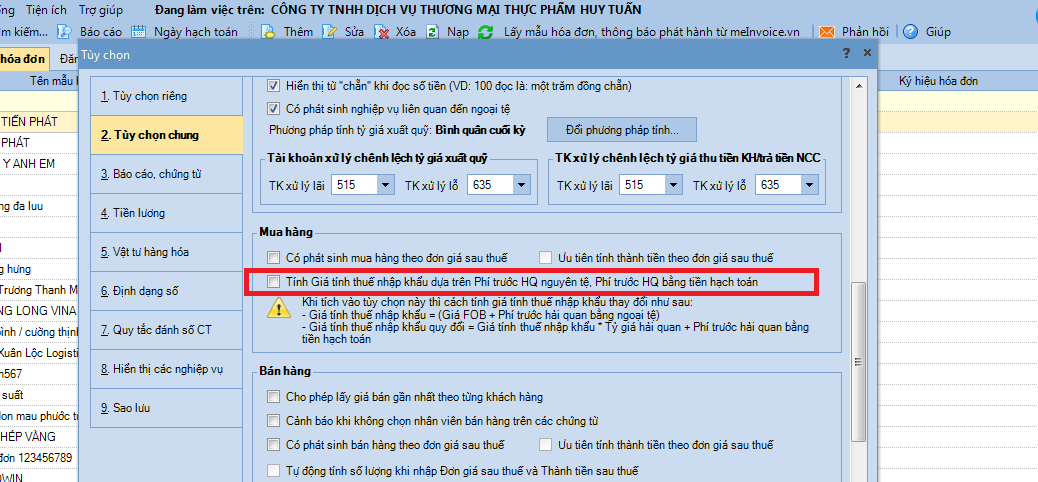Screen dimensions: 1038x482
Task: Click the Xóa (delete) red X icon
Action: coord(382,32)
